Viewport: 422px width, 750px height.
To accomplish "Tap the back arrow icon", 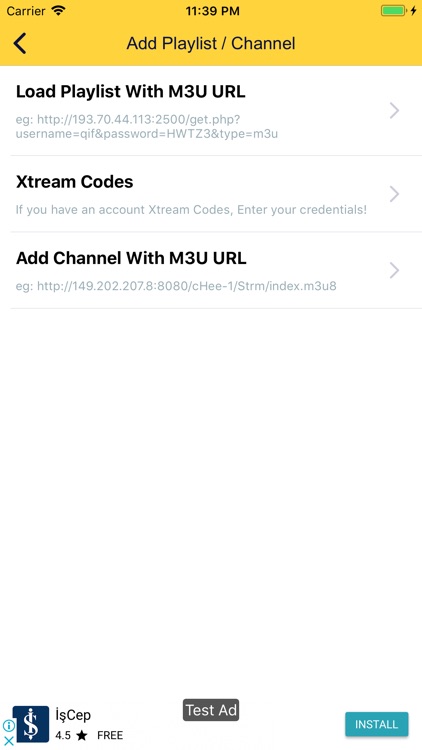I will pyautogui.click(x=20, y=44).
